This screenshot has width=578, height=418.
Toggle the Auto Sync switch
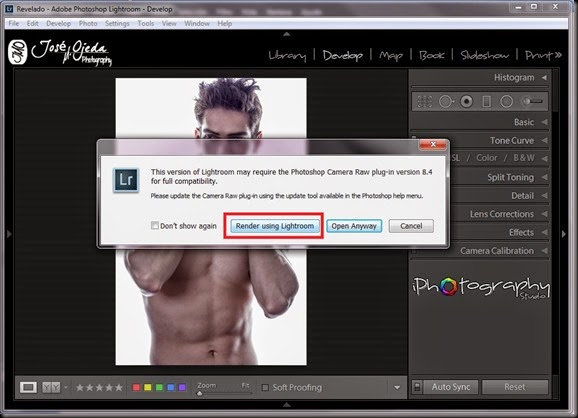417,387
